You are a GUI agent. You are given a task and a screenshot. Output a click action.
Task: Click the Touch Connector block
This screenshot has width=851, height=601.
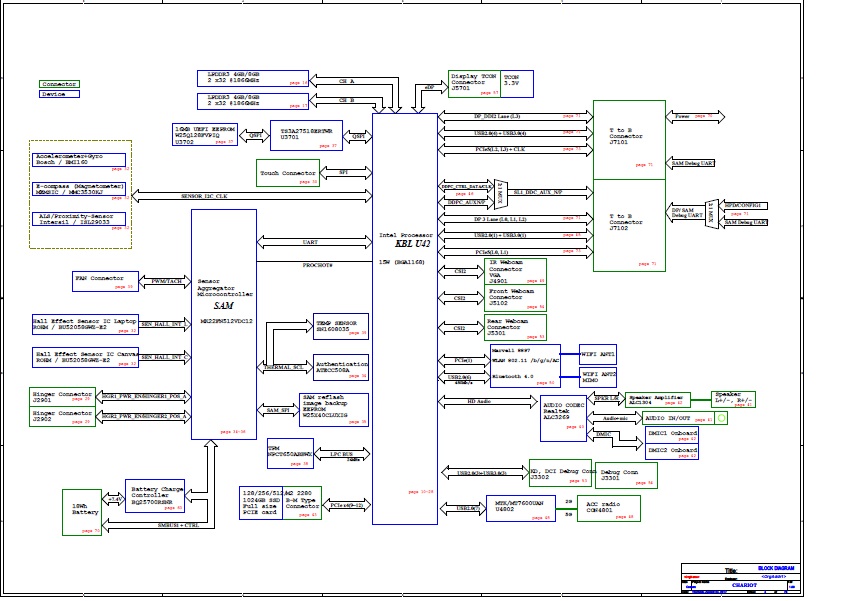pyautogui.click(x=288, y=173)
